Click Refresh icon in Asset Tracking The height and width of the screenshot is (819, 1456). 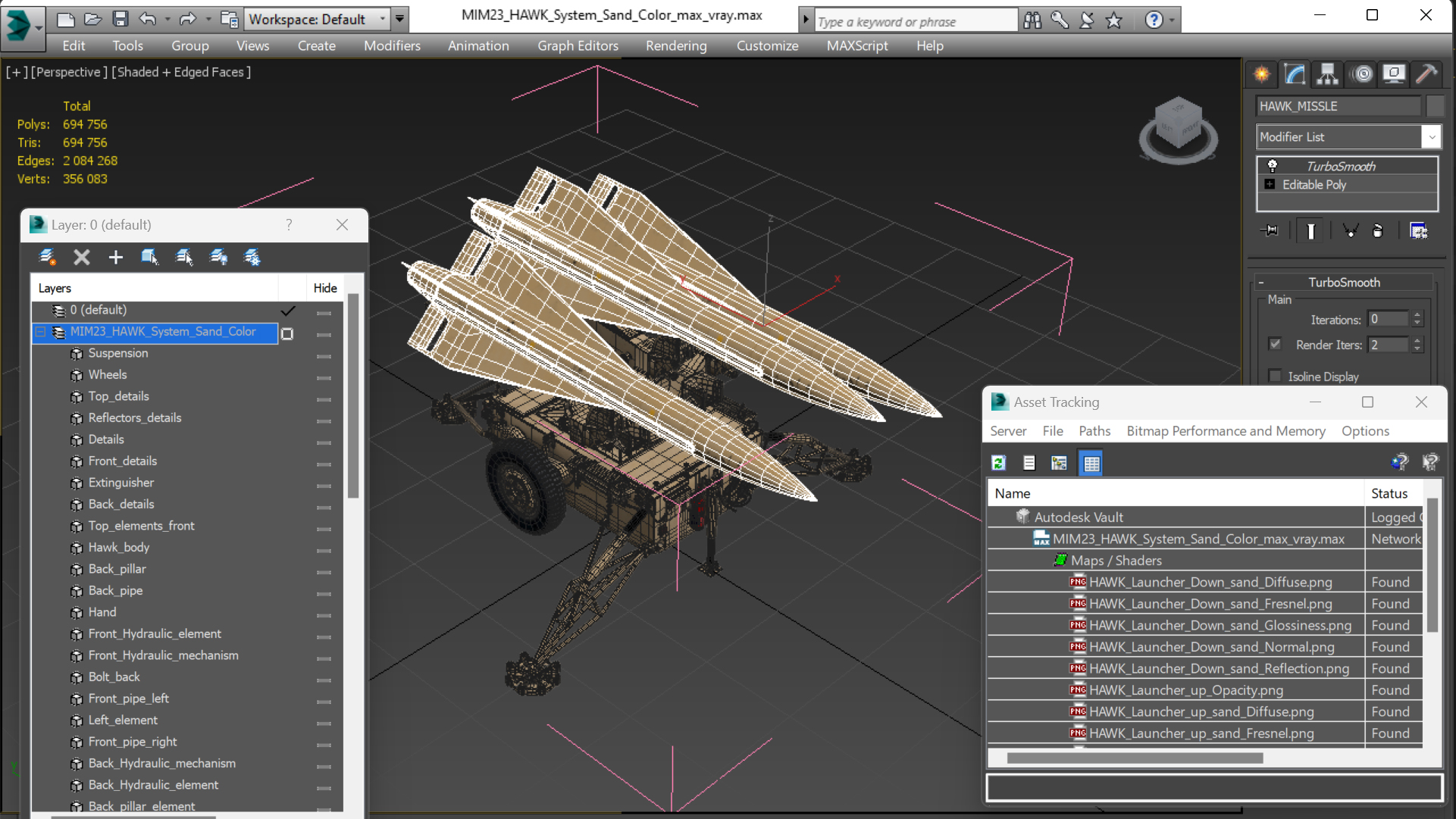999,463
